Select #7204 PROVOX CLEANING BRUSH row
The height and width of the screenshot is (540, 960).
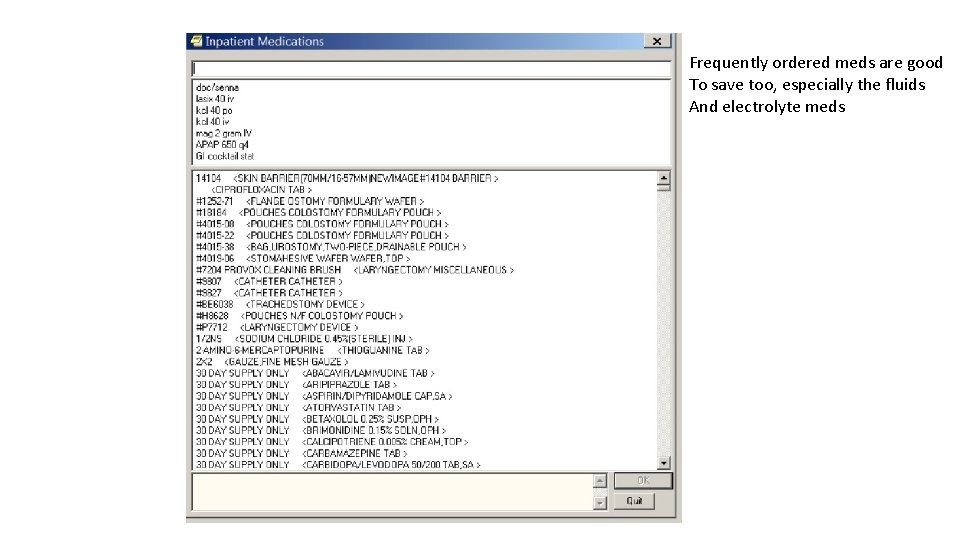pos(355,269)
